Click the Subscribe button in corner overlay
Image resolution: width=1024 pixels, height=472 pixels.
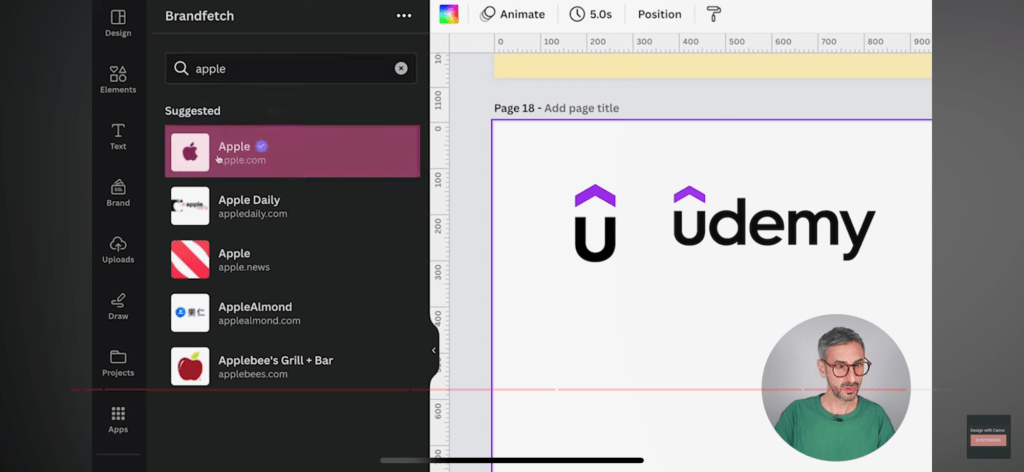tap(988, 440)
